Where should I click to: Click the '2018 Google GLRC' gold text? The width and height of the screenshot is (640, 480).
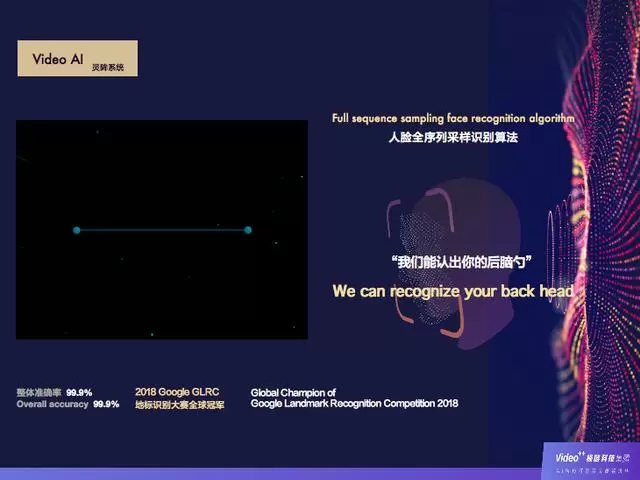[177, 392]
